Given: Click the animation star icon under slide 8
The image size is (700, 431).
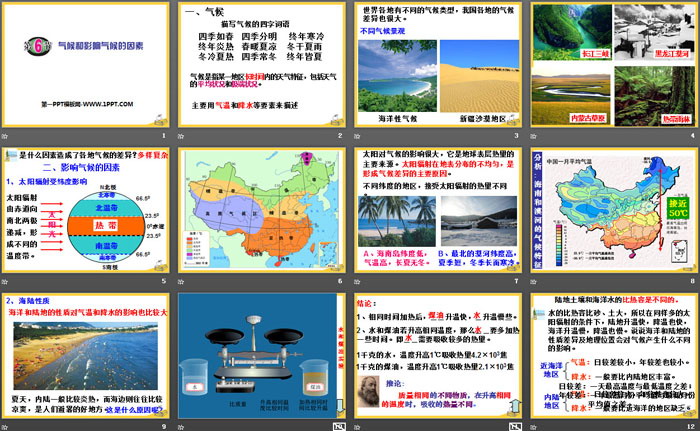Looking at the screenshot, I should tap(533, 281).
